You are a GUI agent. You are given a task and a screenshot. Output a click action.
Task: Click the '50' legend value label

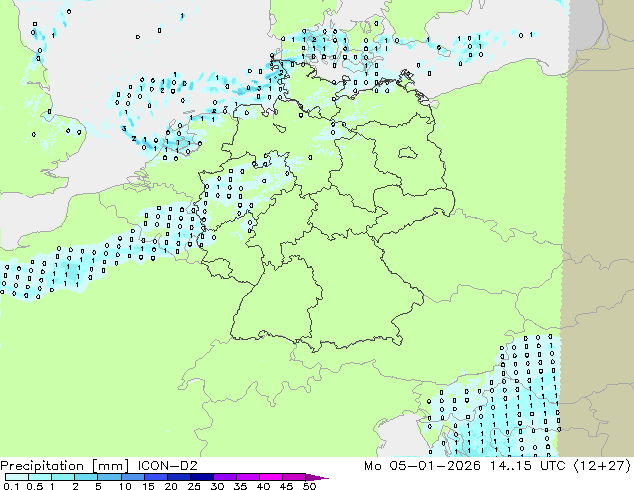tap(309, 486)
